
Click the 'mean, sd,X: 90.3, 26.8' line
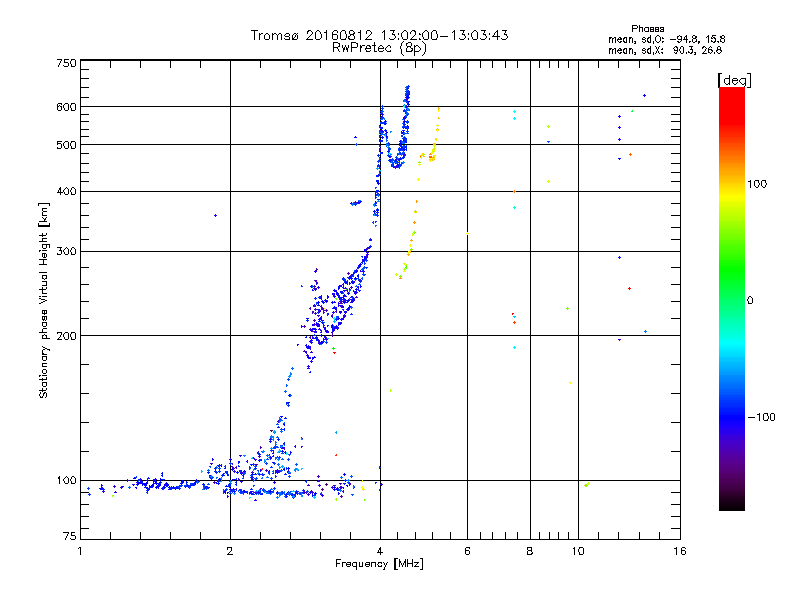665,50
